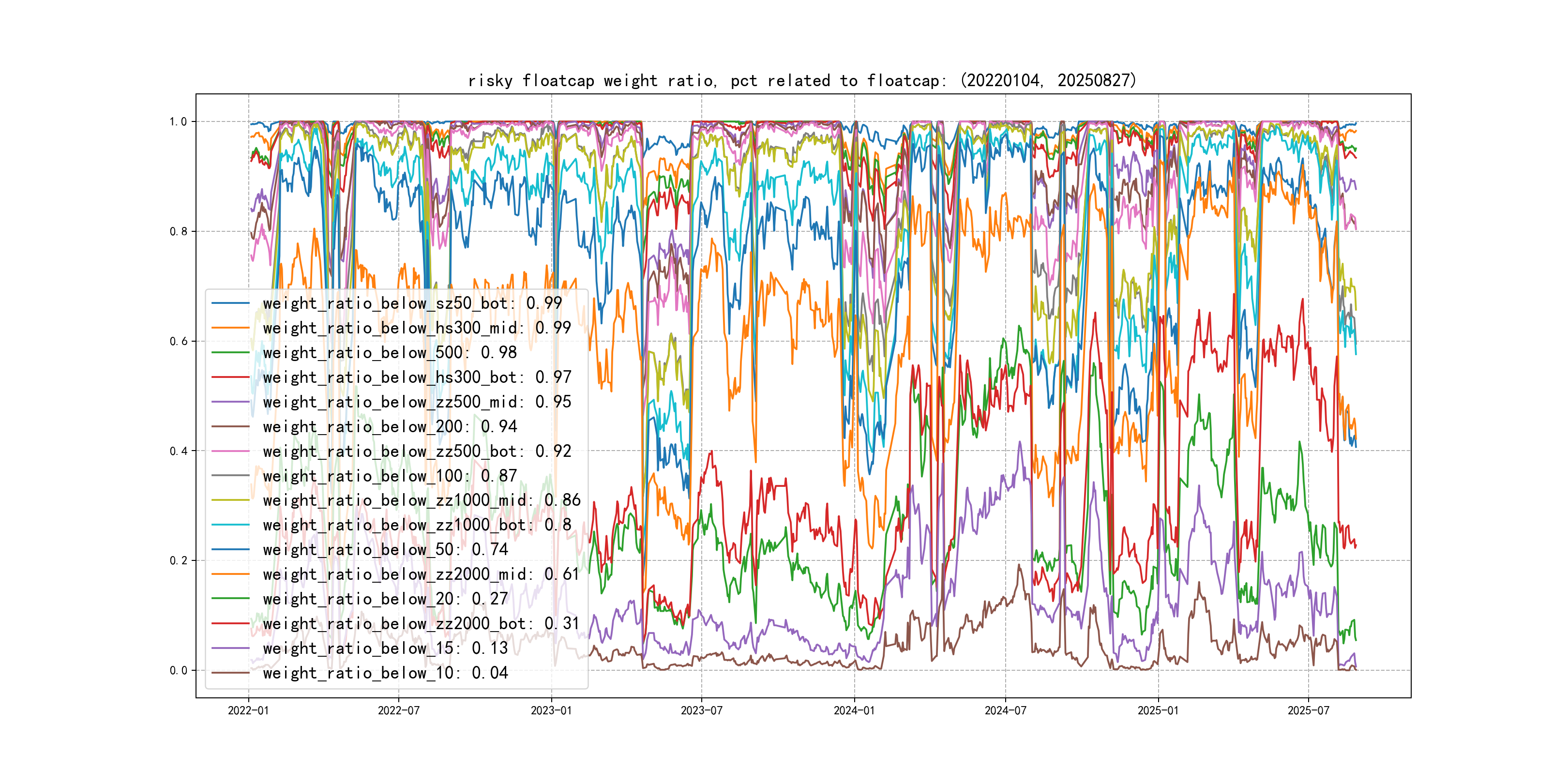Image resolution: width=1568 pixels, height=784 pixels.
Task: Click legend entry weight_ratio_below_50
Action: [x=385, y=550]
